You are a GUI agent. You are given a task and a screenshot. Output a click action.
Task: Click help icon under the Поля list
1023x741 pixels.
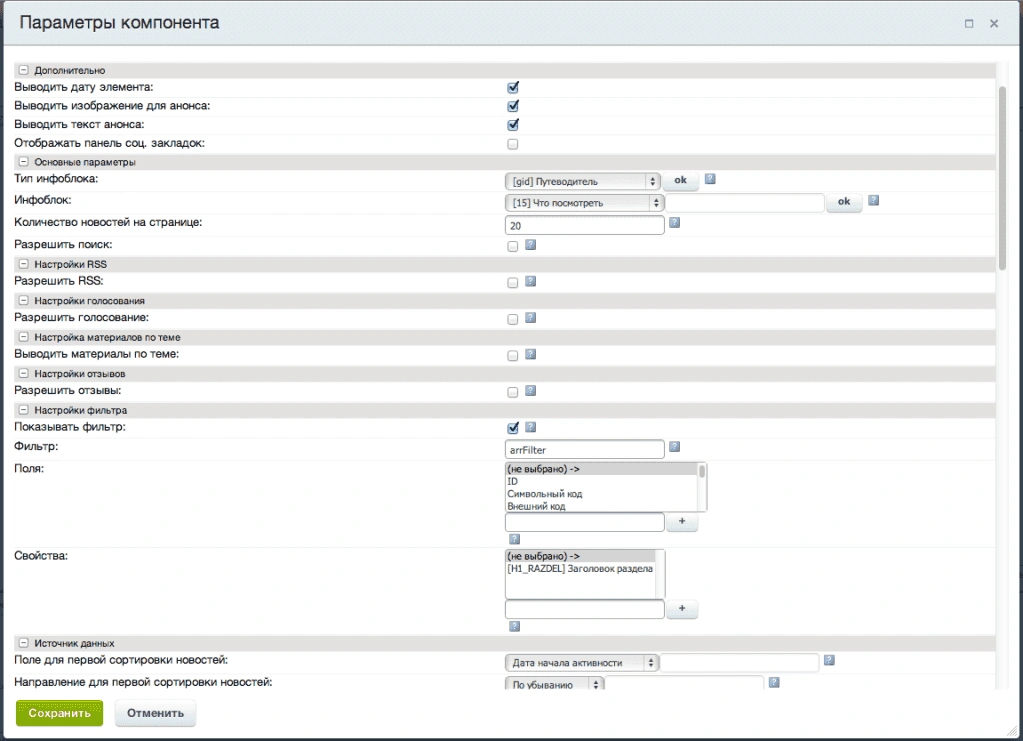(x=514, y=539)
